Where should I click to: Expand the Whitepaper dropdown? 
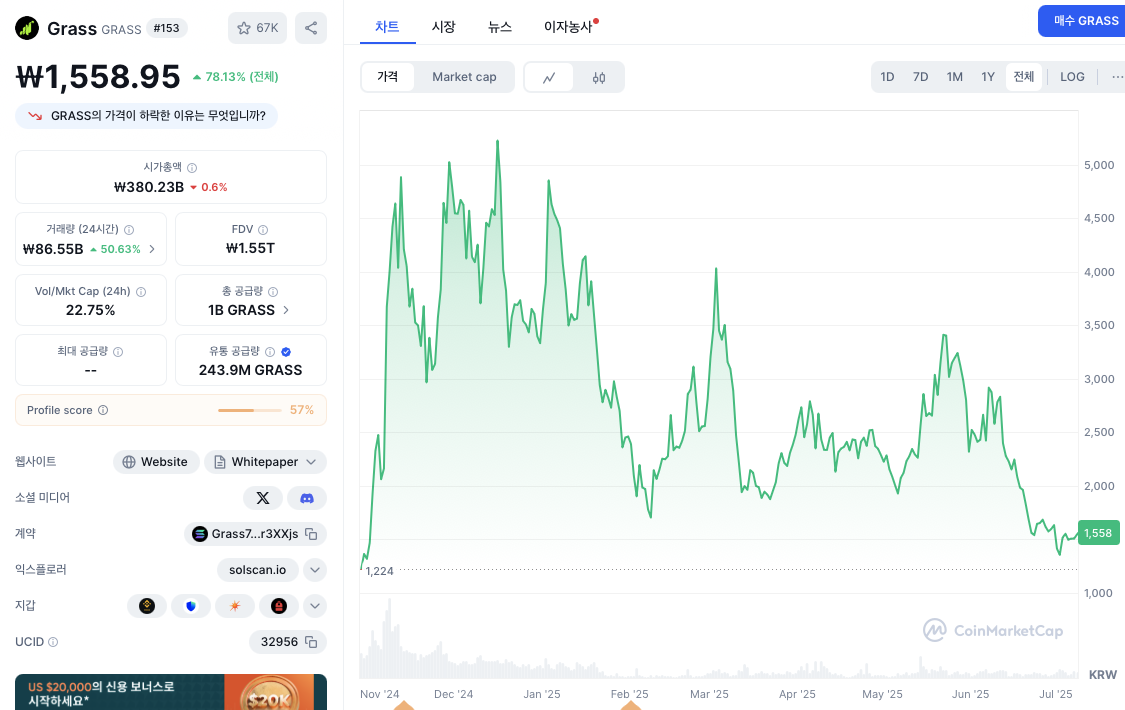311,462
